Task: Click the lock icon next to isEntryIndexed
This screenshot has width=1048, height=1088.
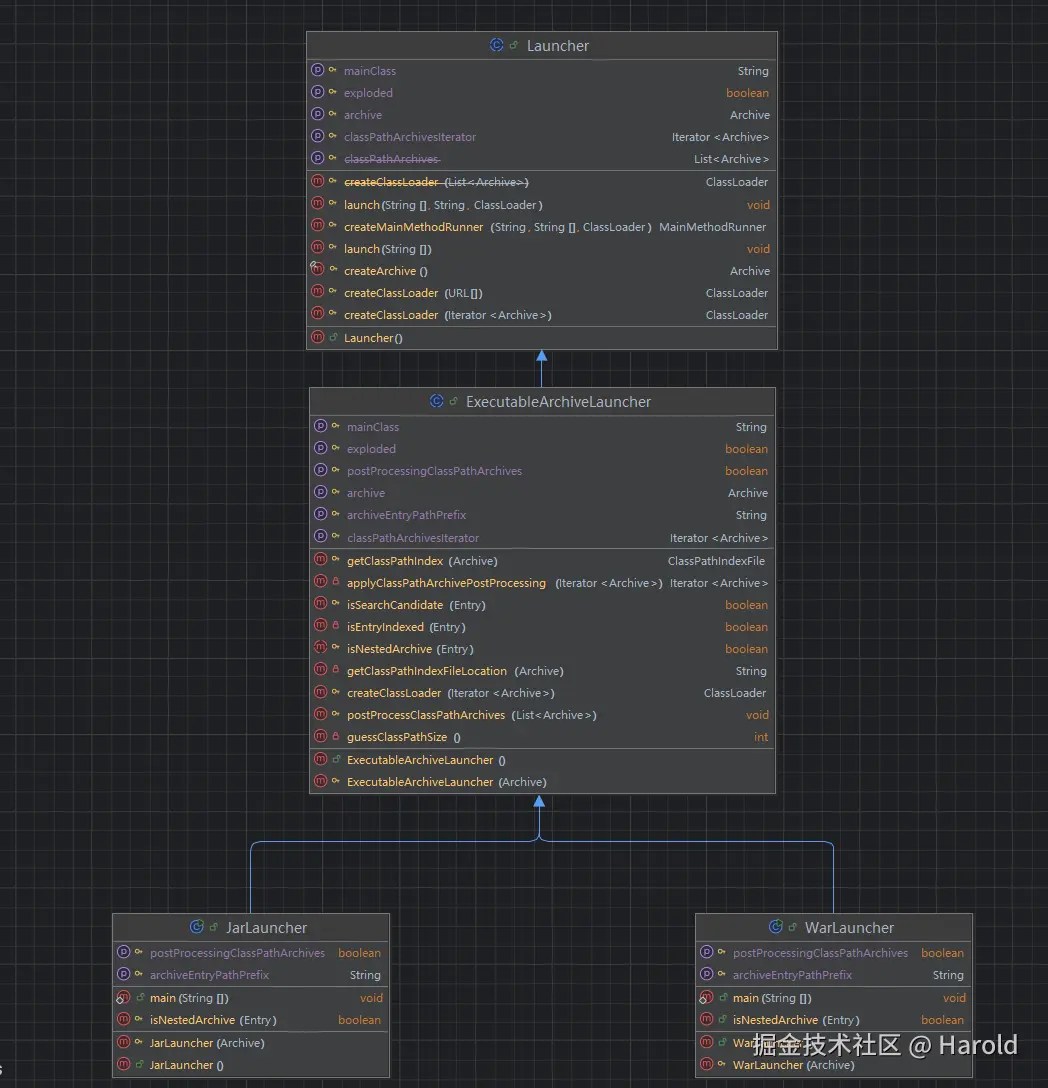Action: 335,627
